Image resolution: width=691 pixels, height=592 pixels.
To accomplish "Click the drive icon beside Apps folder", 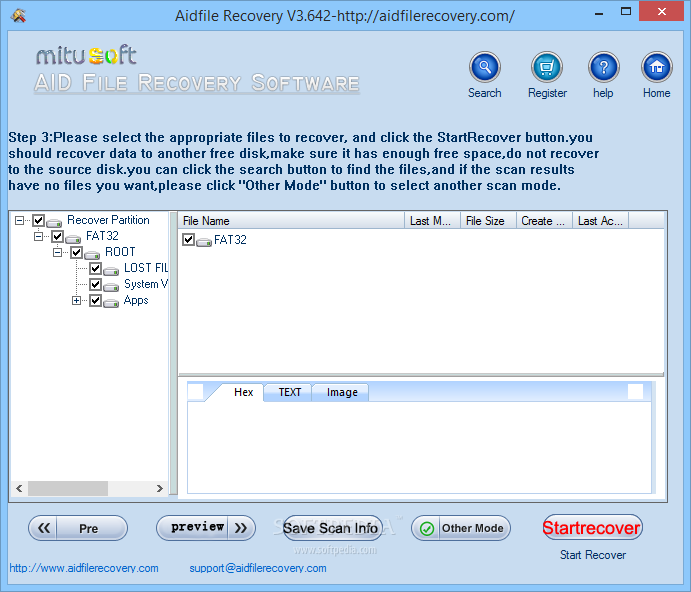I will tap(111, 303).
